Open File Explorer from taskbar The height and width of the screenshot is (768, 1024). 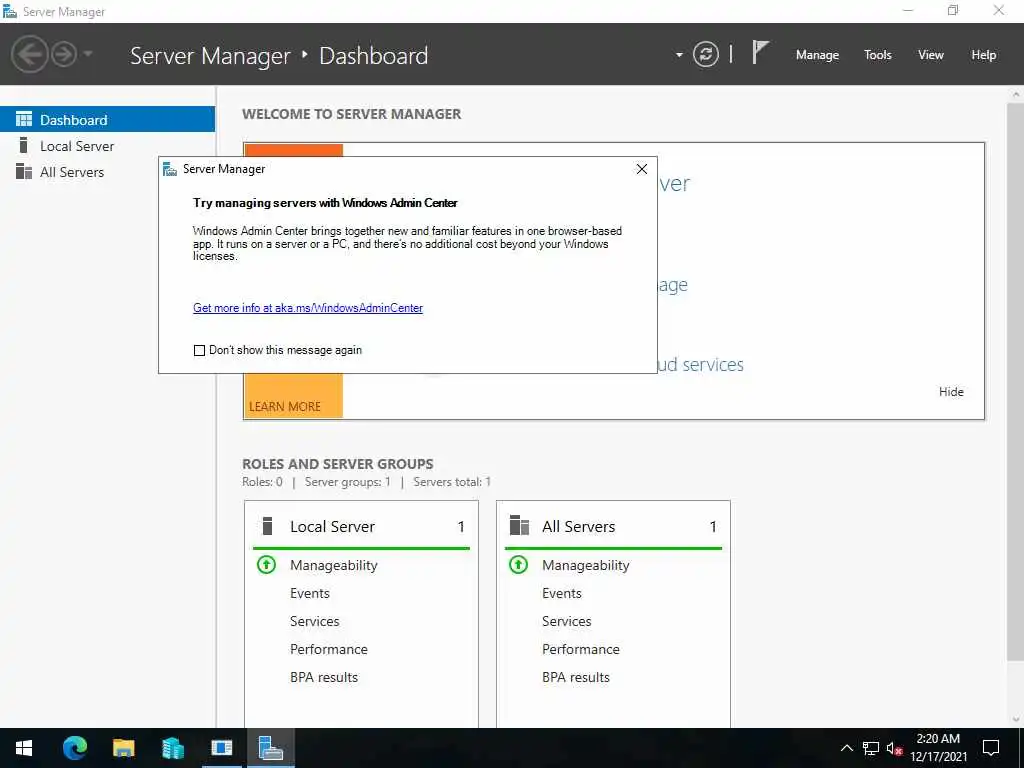[123, 748]
